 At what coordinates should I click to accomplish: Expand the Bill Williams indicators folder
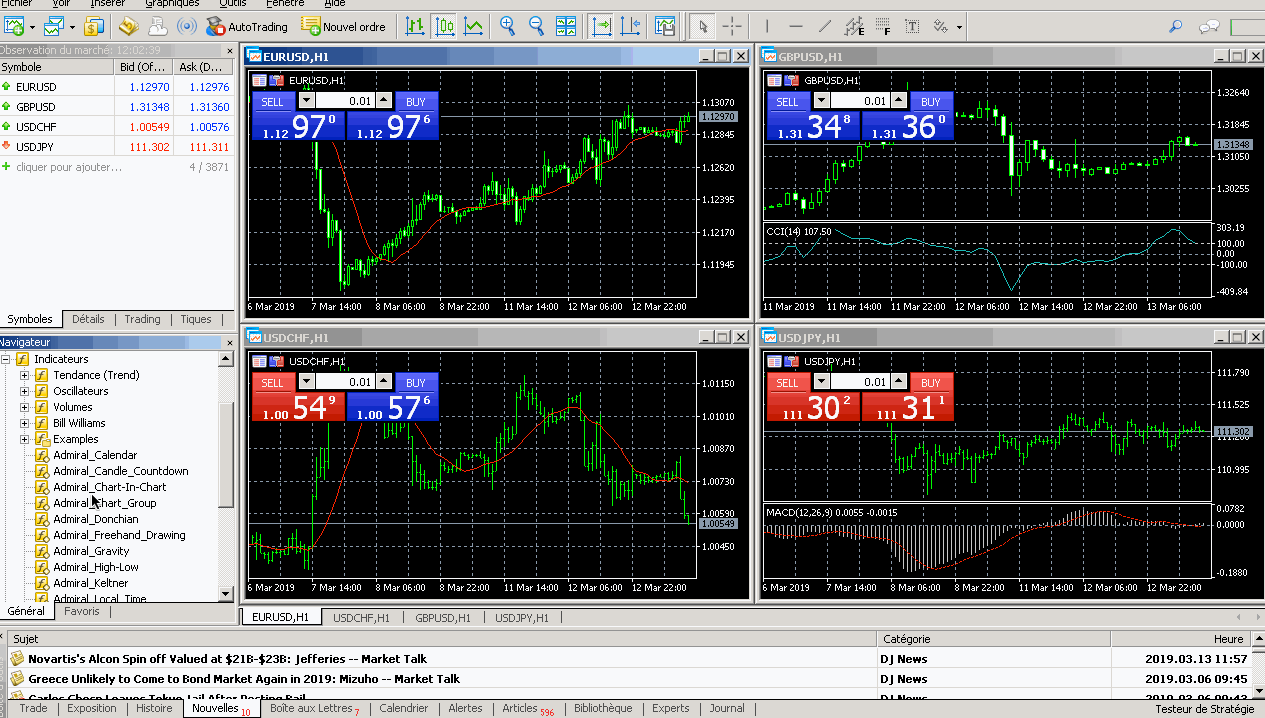[25, 423]
